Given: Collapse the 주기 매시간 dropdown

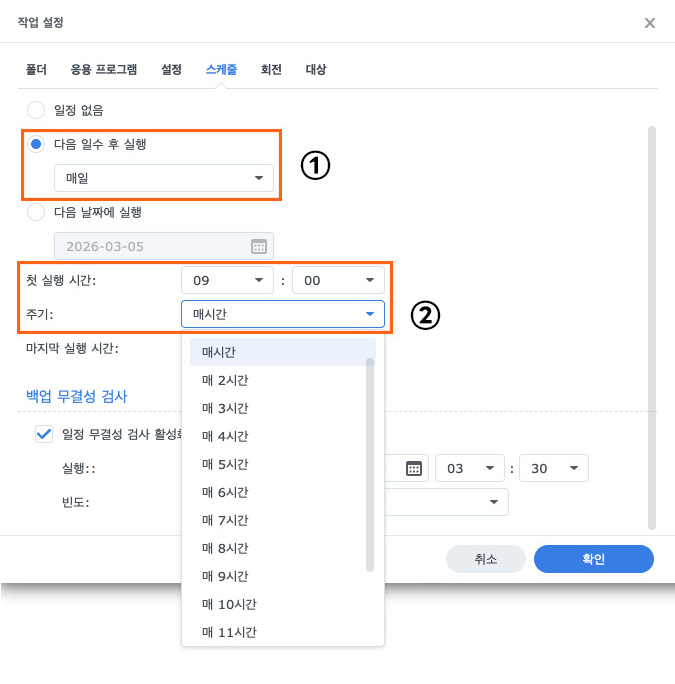Looking at the screenshot, I should coord(282,314).
